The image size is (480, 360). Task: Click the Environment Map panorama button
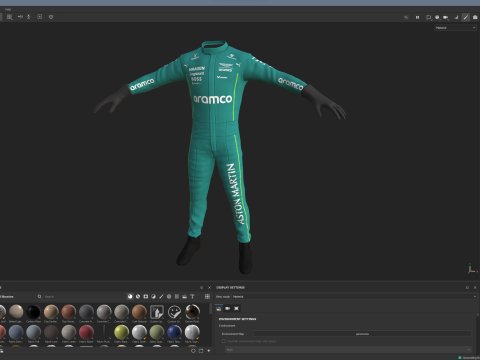[362, 334]
